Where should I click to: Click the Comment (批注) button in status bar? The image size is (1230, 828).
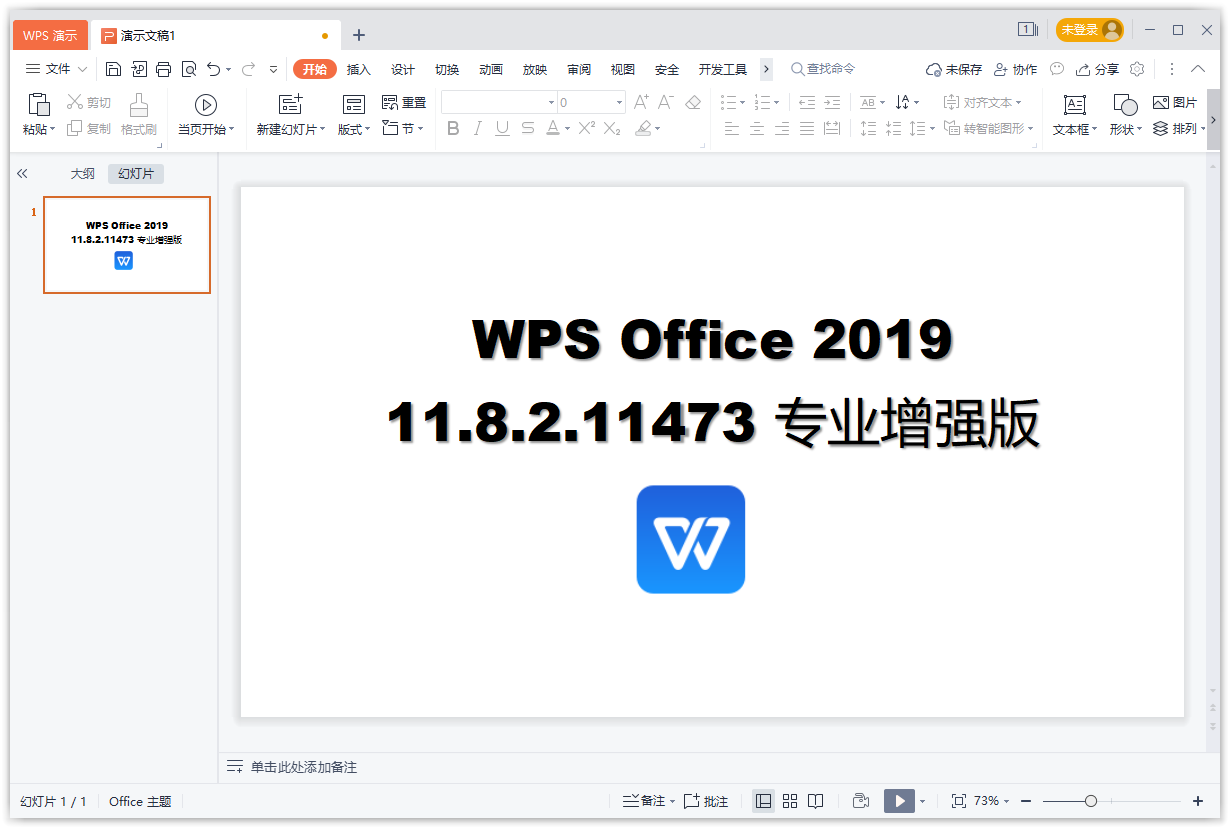click(x=708, y=801)
